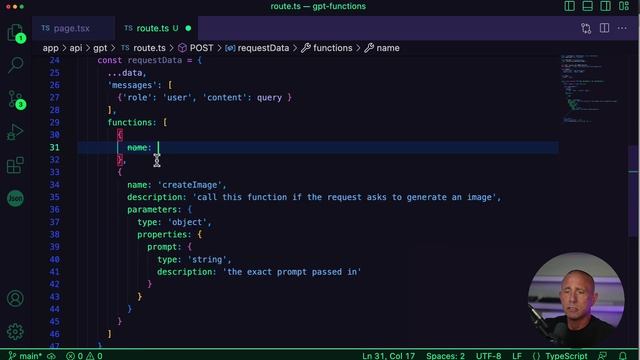Click 'UTF-8' encoding in status bar
This screenshot has width=640, height=360.
click(488, 356)
